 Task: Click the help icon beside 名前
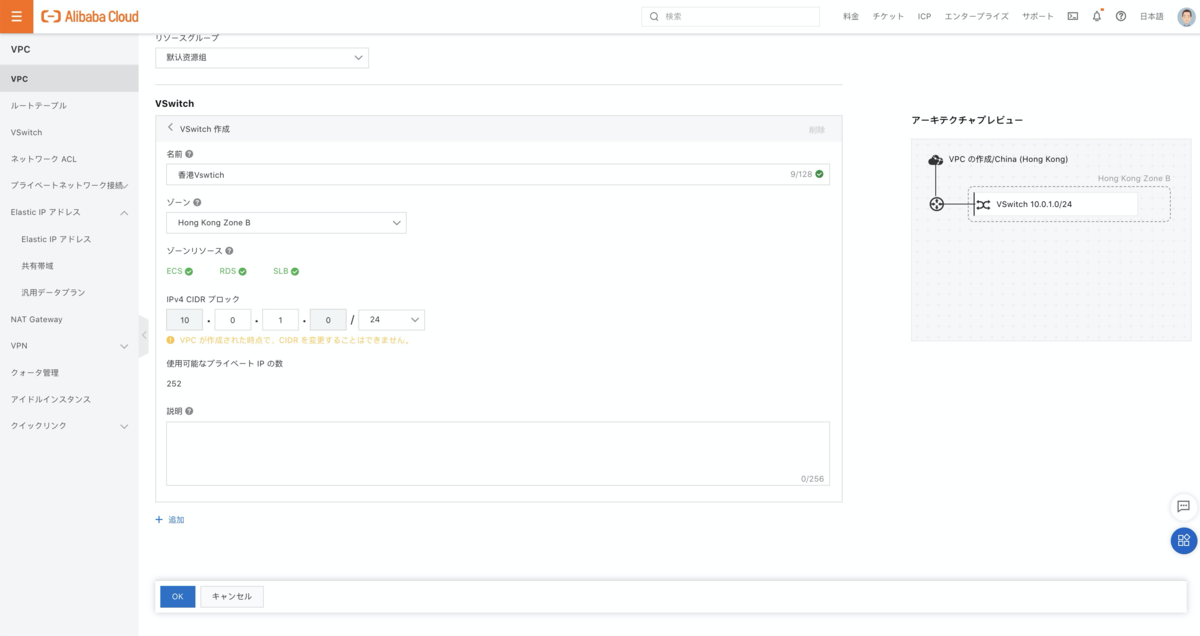click(189, 154)
